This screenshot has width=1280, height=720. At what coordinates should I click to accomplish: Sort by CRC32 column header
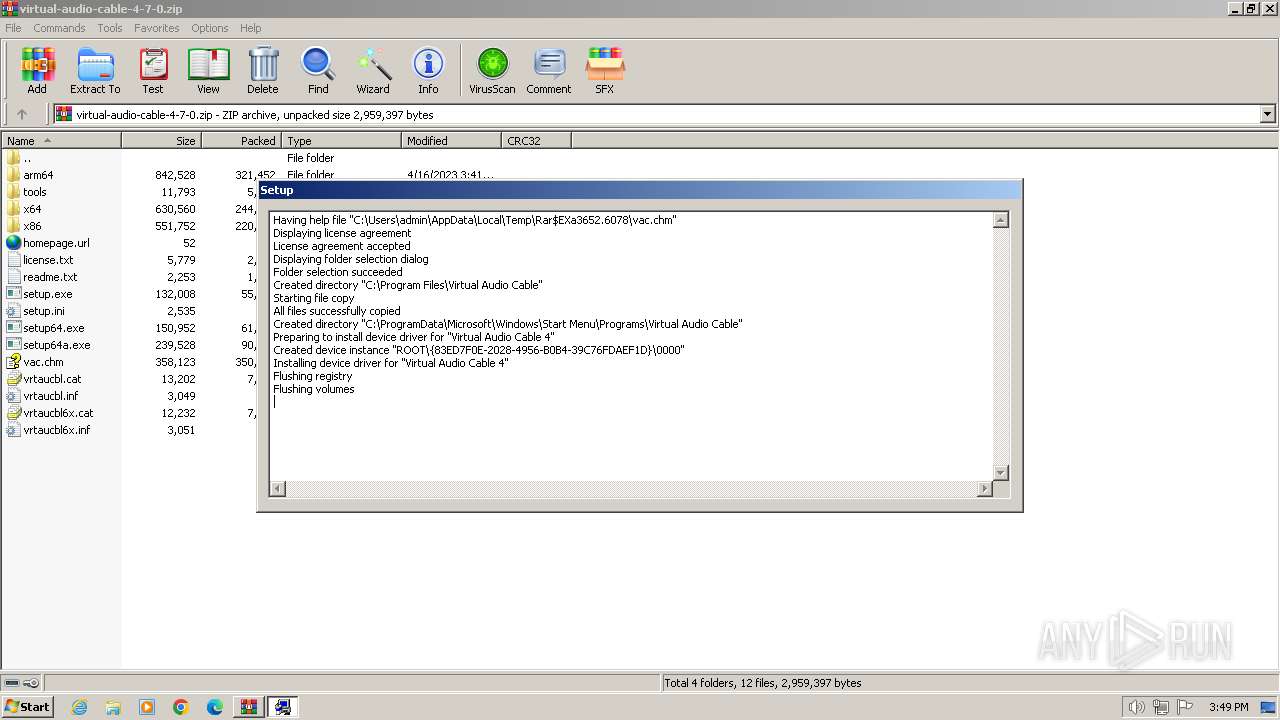536,141
